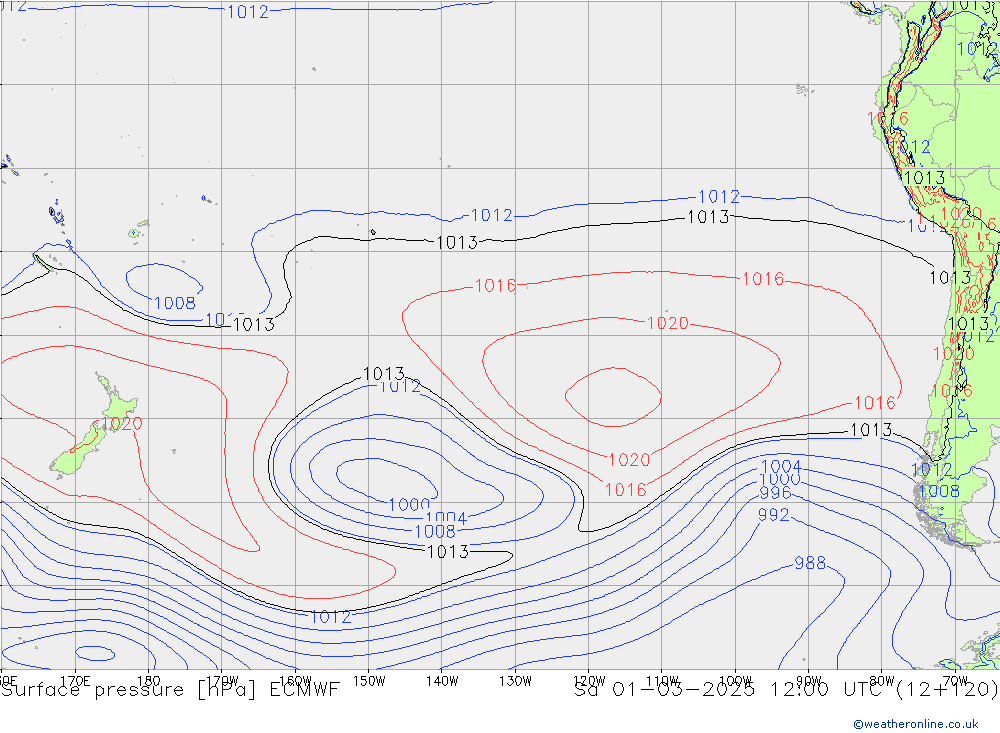Click the 110W longitude label
1000x733 pixels.
pyautogui.click(x=662, y=681)
